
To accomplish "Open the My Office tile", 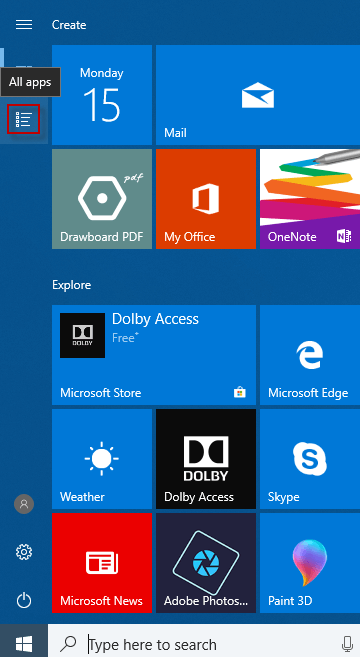I will 206,199.
